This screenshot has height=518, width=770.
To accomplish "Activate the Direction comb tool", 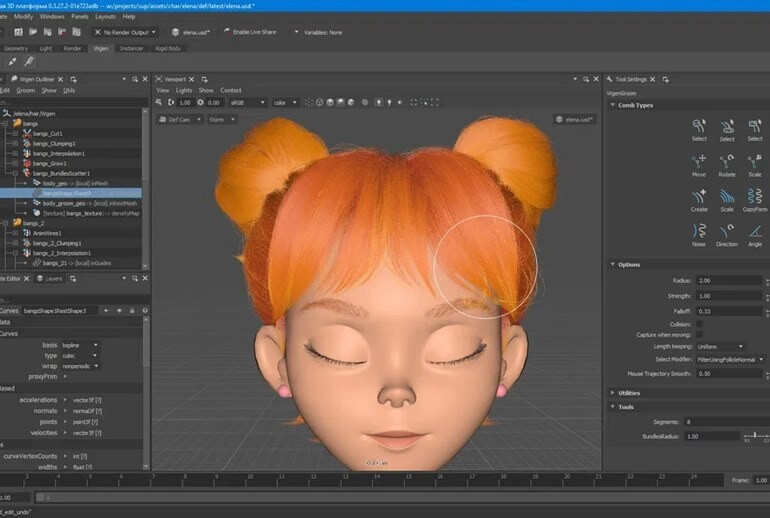I will tap(727, 231).
